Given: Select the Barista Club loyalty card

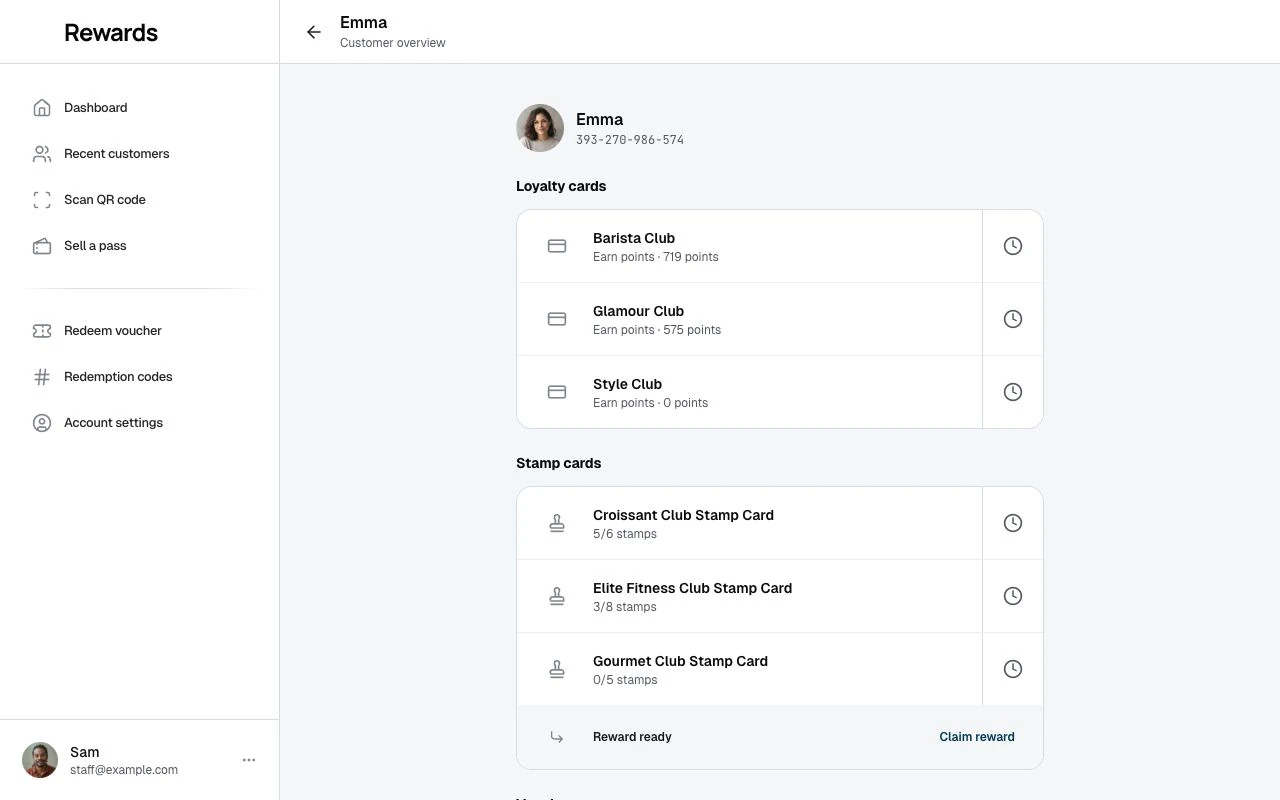Looking at the screenshot, I should point(750,246).
